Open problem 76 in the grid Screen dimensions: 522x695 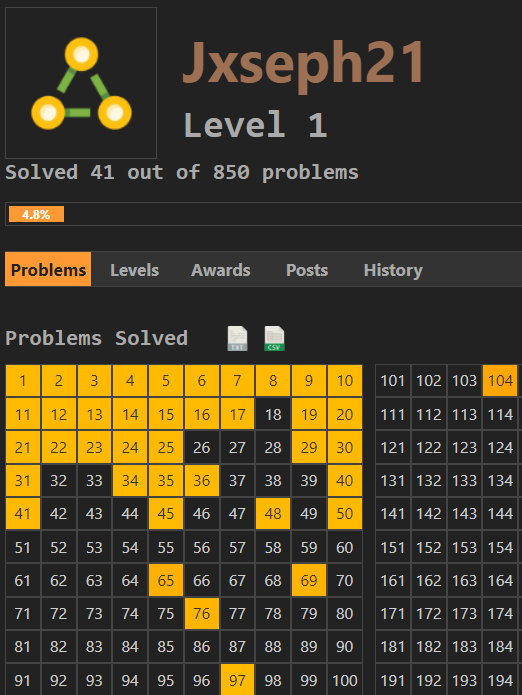202,613
